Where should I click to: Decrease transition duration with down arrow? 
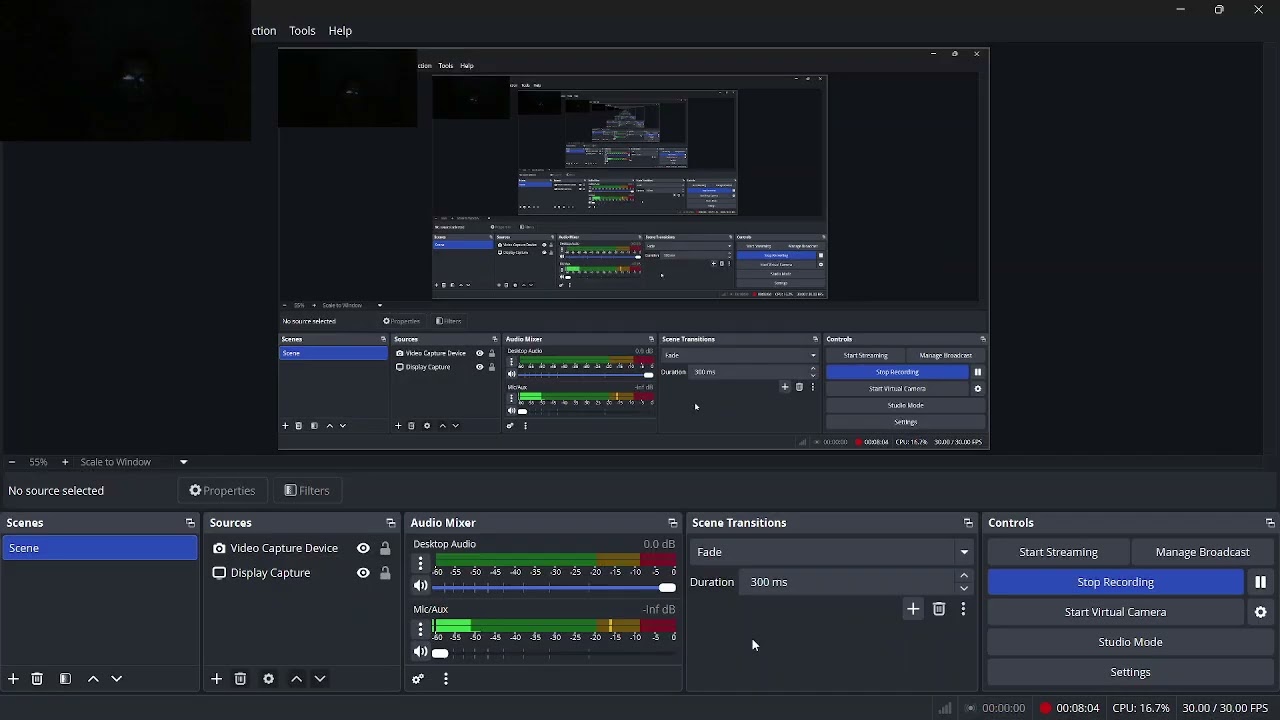[964, 588]
